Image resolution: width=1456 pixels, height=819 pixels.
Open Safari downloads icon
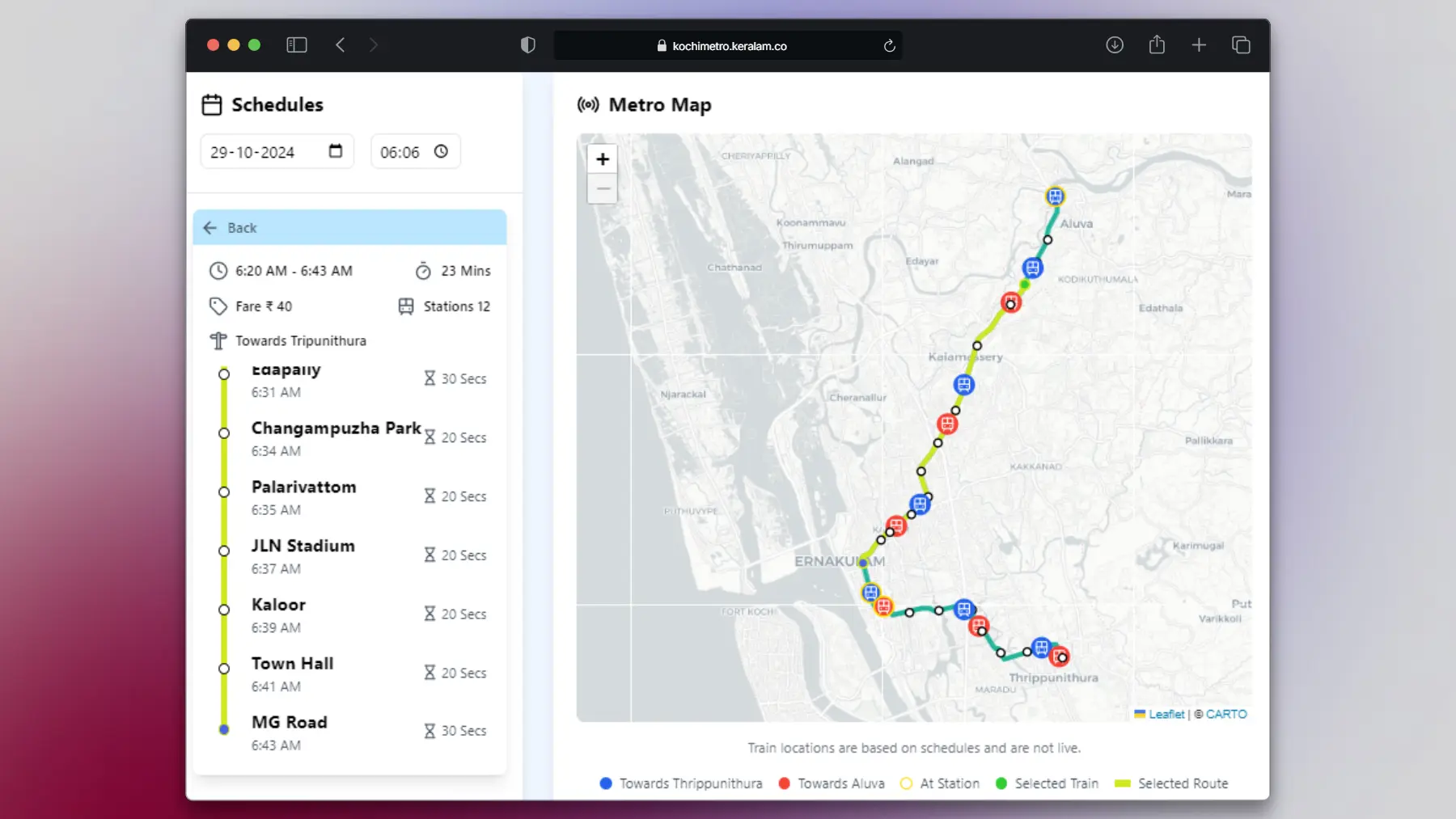pos(1115,45)
